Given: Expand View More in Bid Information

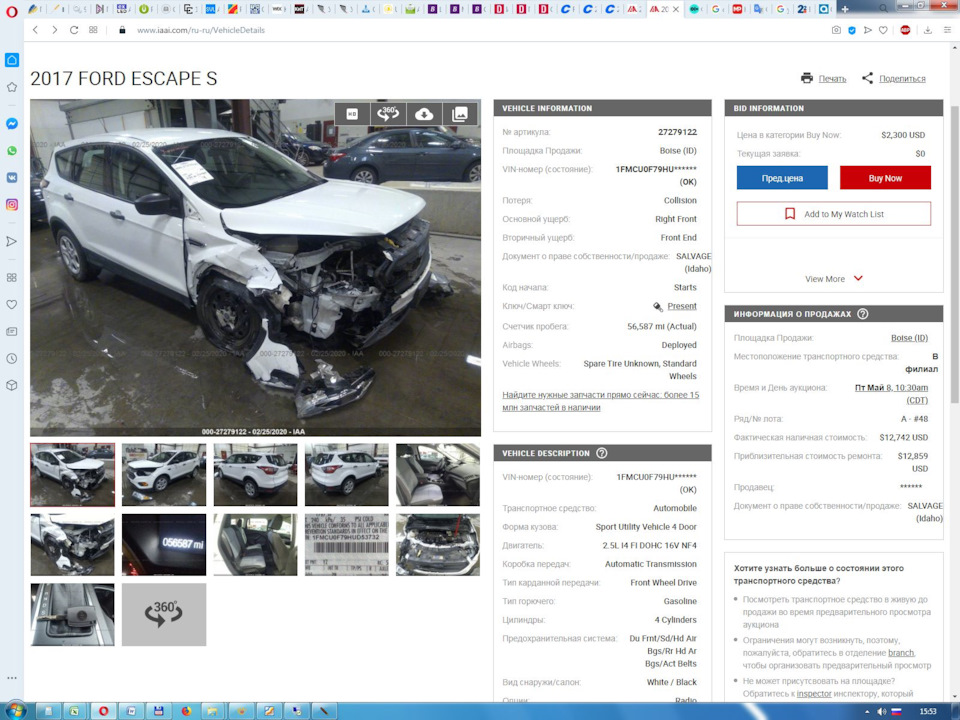Looking at the screenshot, I should [834, 279].
